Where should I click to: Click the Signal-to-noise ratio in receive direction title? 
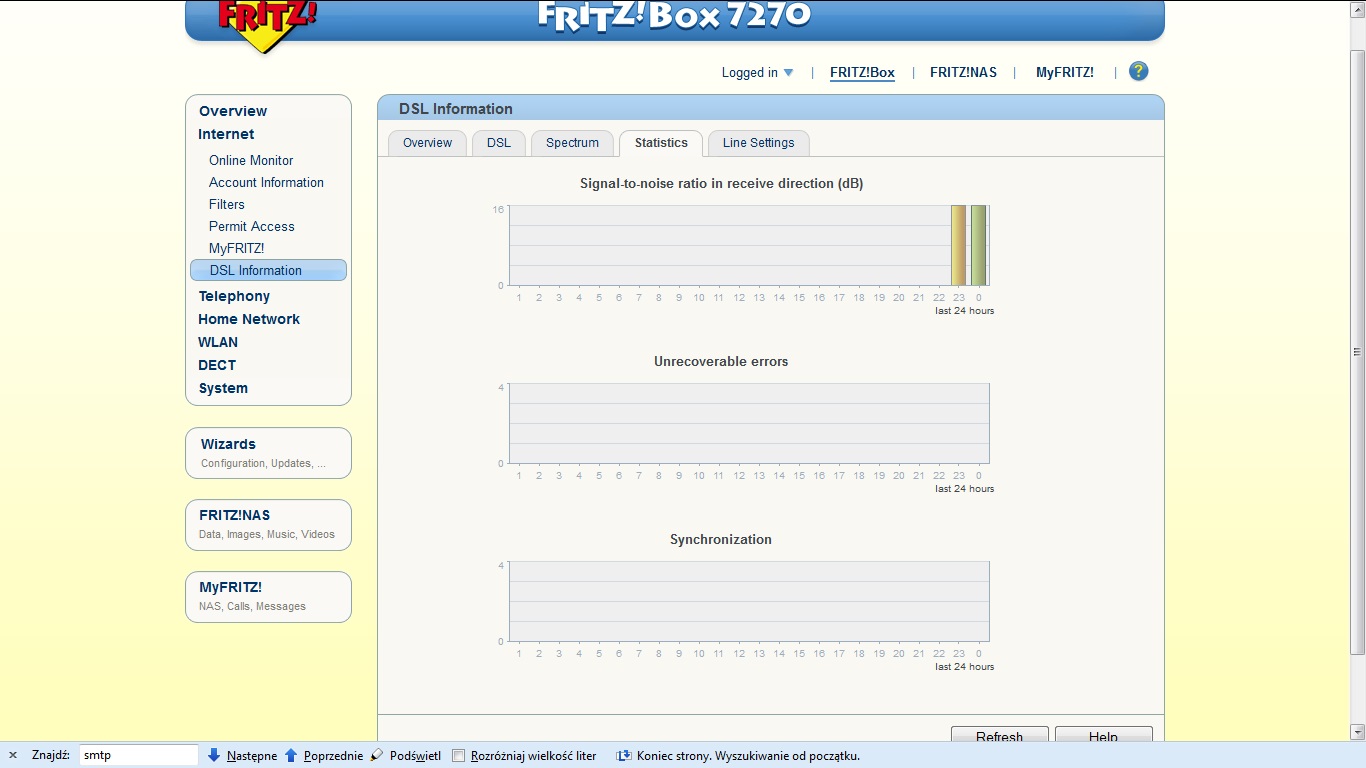[x=721, y=183]
